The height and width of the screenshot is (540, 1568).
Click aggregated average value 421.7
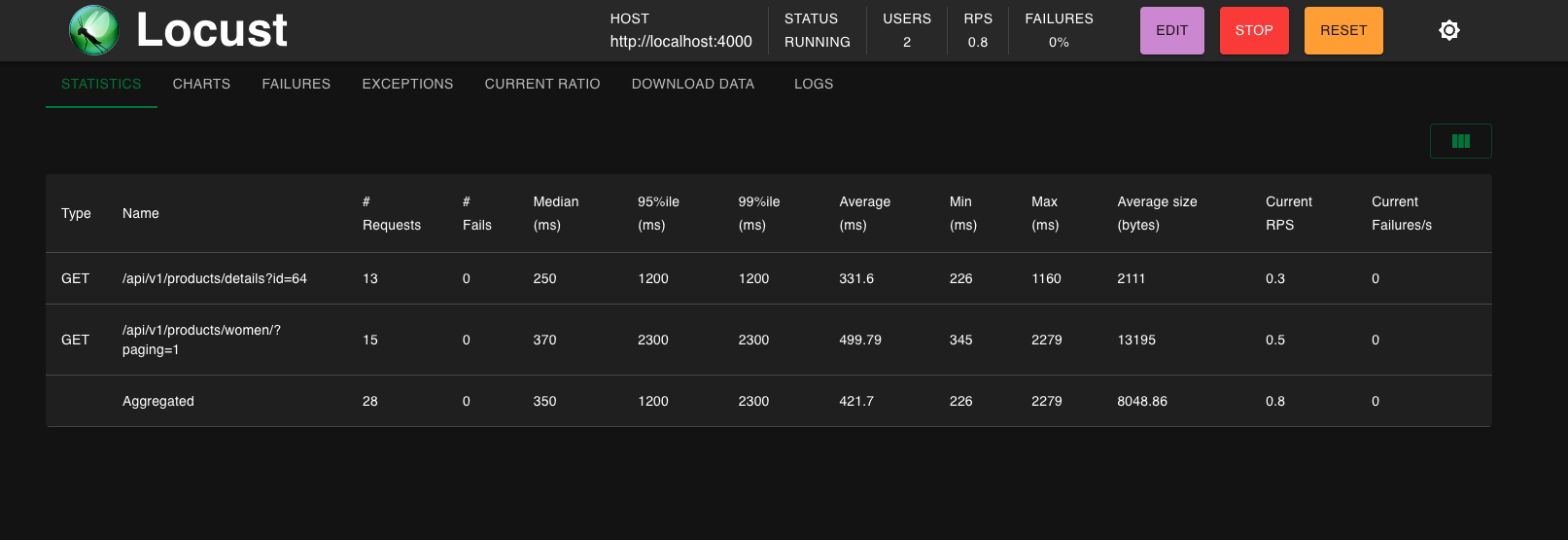point(856,401)
